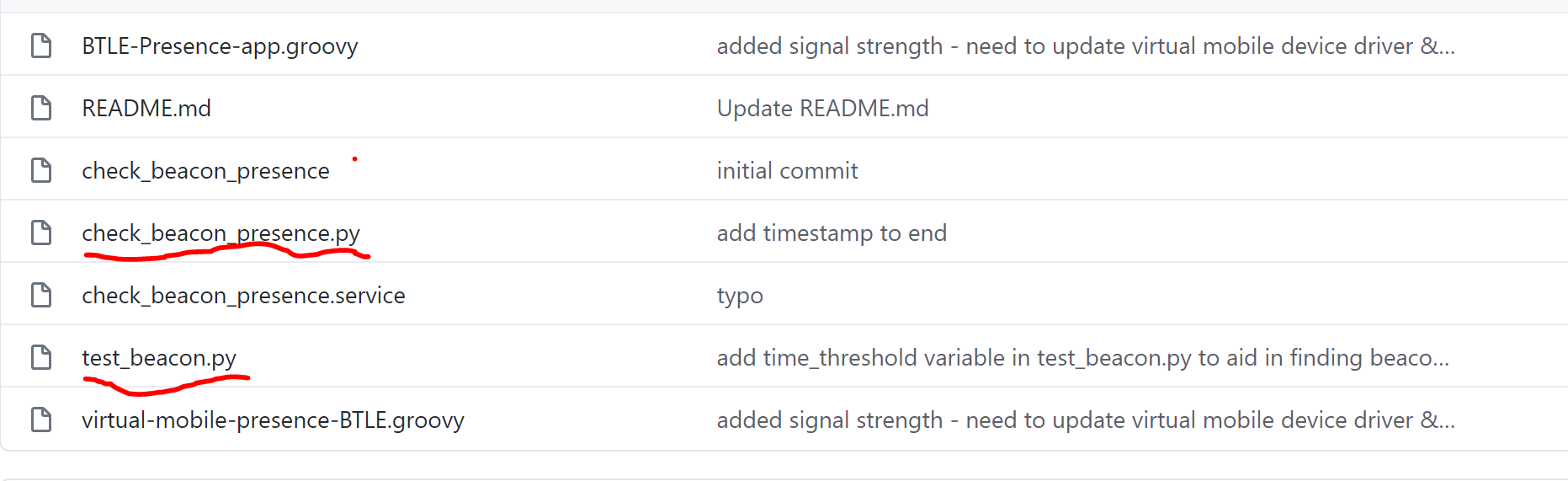This screenshot has width=1568, height=481.
Task: View the "add timestamp to end" commit
Action: point(832,232)
